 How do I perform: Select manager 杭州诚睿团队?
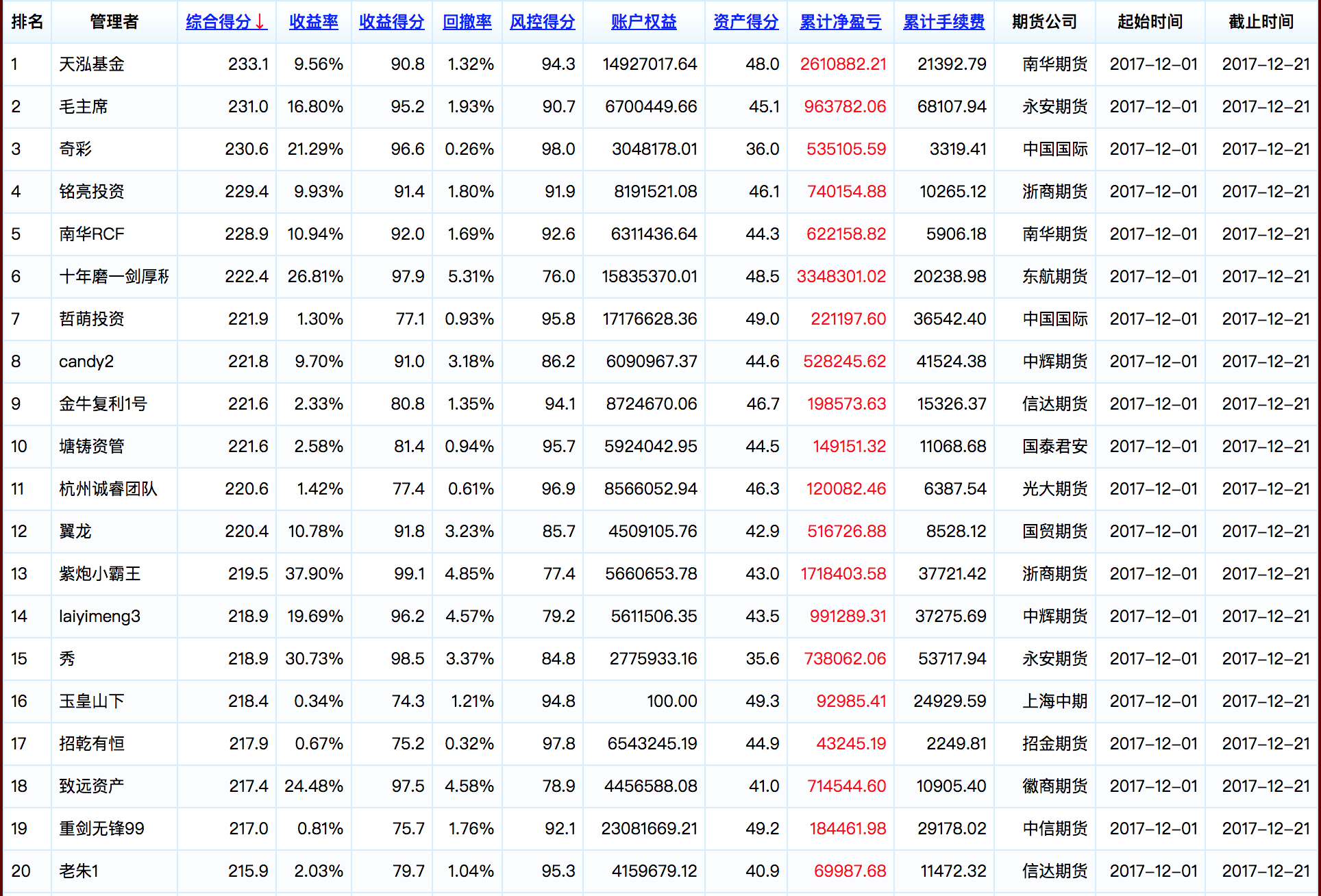click(x=108, y=489)
